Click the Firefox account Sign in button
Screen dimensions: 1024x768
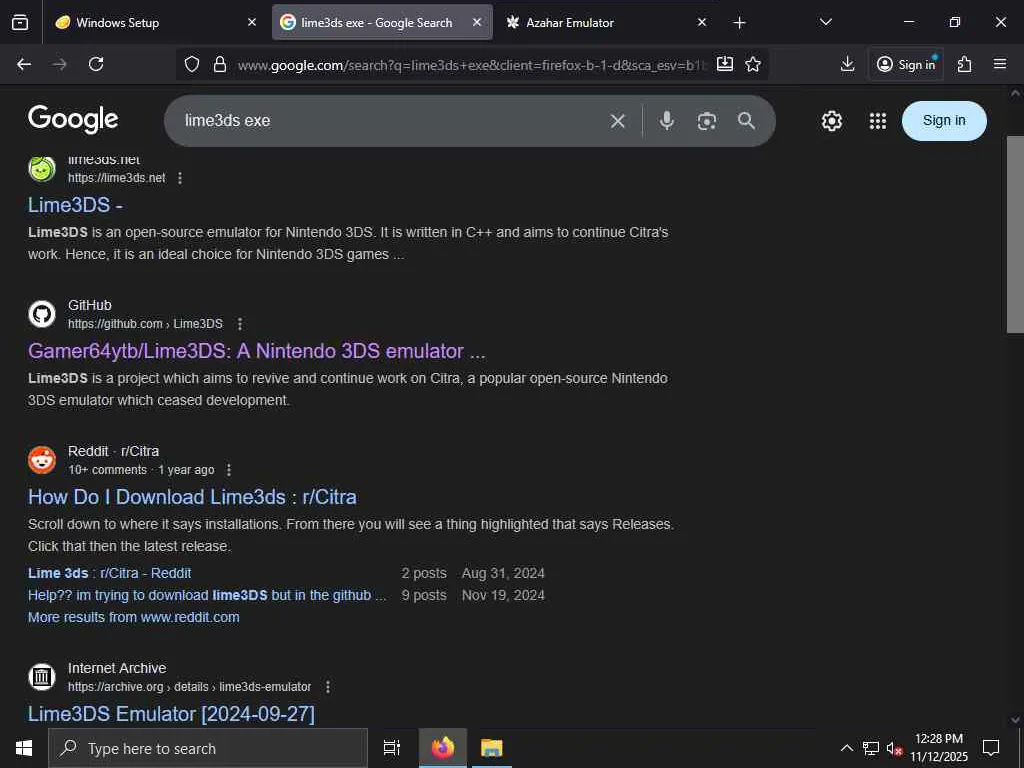click(906, 64)
